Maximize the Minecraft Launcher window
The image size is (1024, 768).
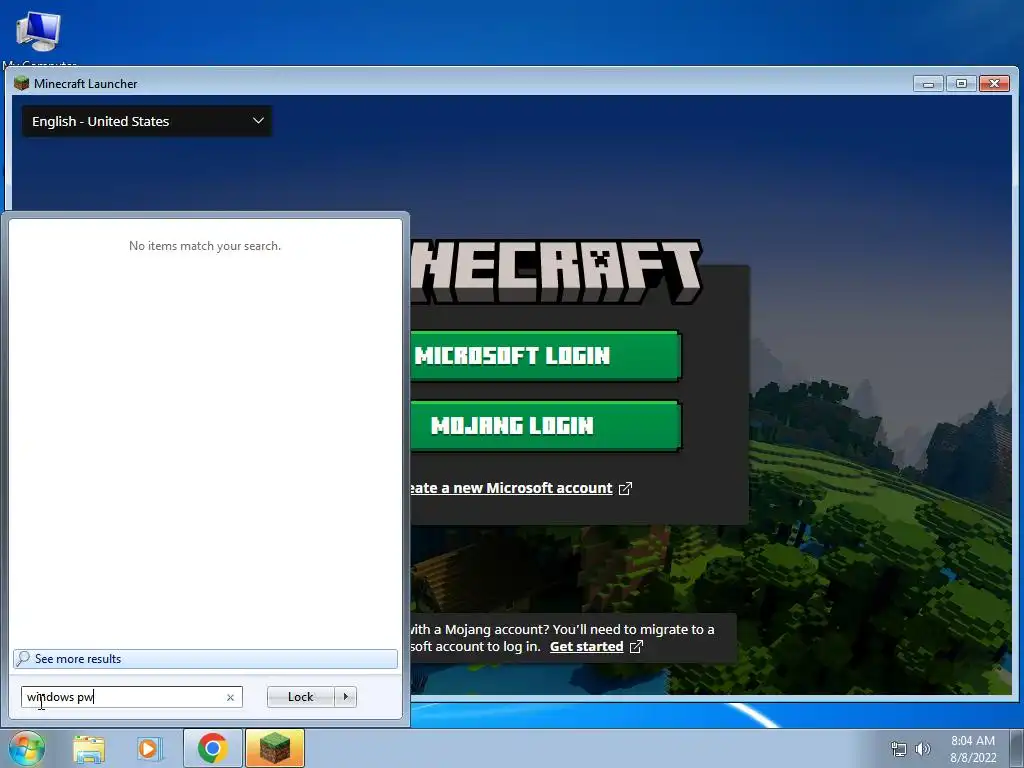coord(961,84)
